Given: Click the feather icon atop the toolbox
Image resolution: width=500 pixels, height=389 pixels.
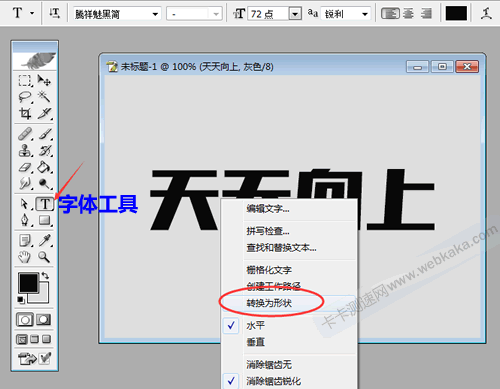Looking at the screenshot, I should tap(35, 61).
